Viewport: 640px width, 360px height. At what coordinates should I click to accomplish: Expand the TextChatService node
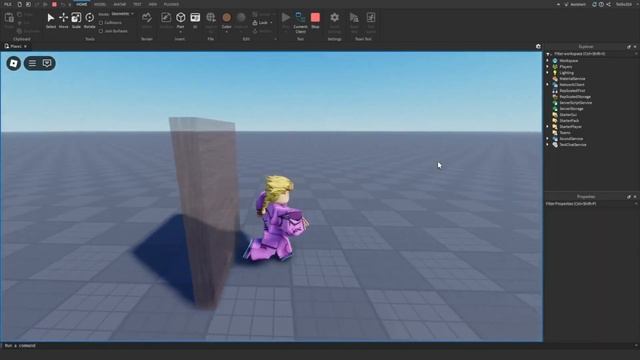point(548,144)
